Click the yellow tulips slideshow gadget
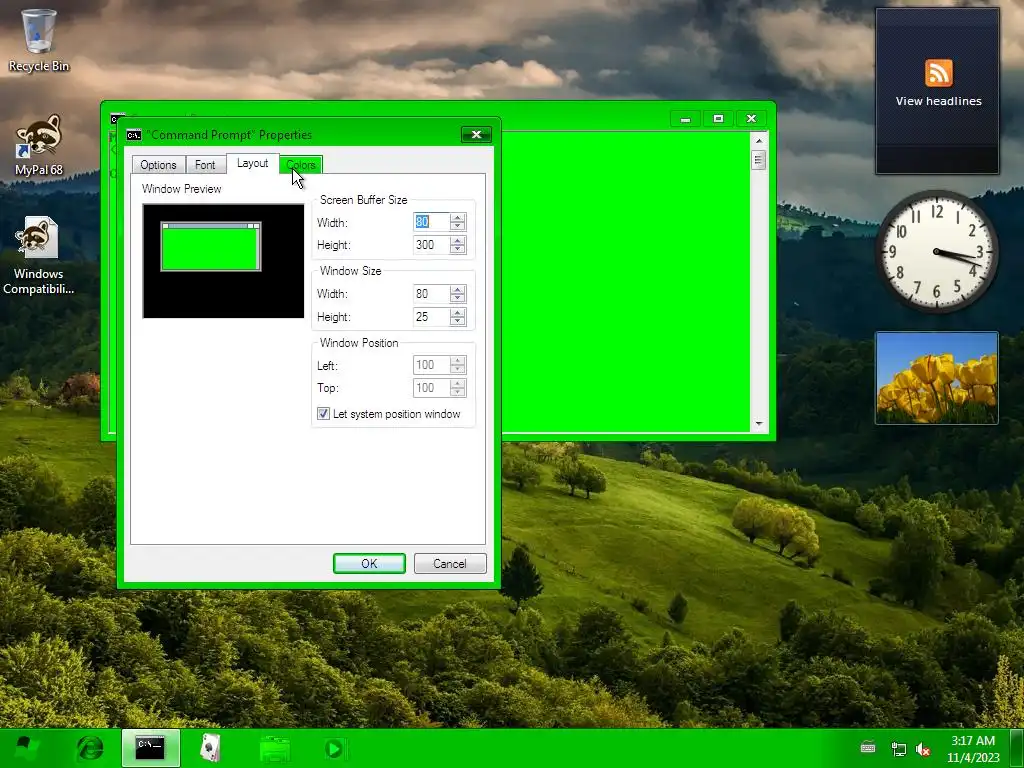The height and width of the screenshot is (768, 1024). [x=936, y=378]
